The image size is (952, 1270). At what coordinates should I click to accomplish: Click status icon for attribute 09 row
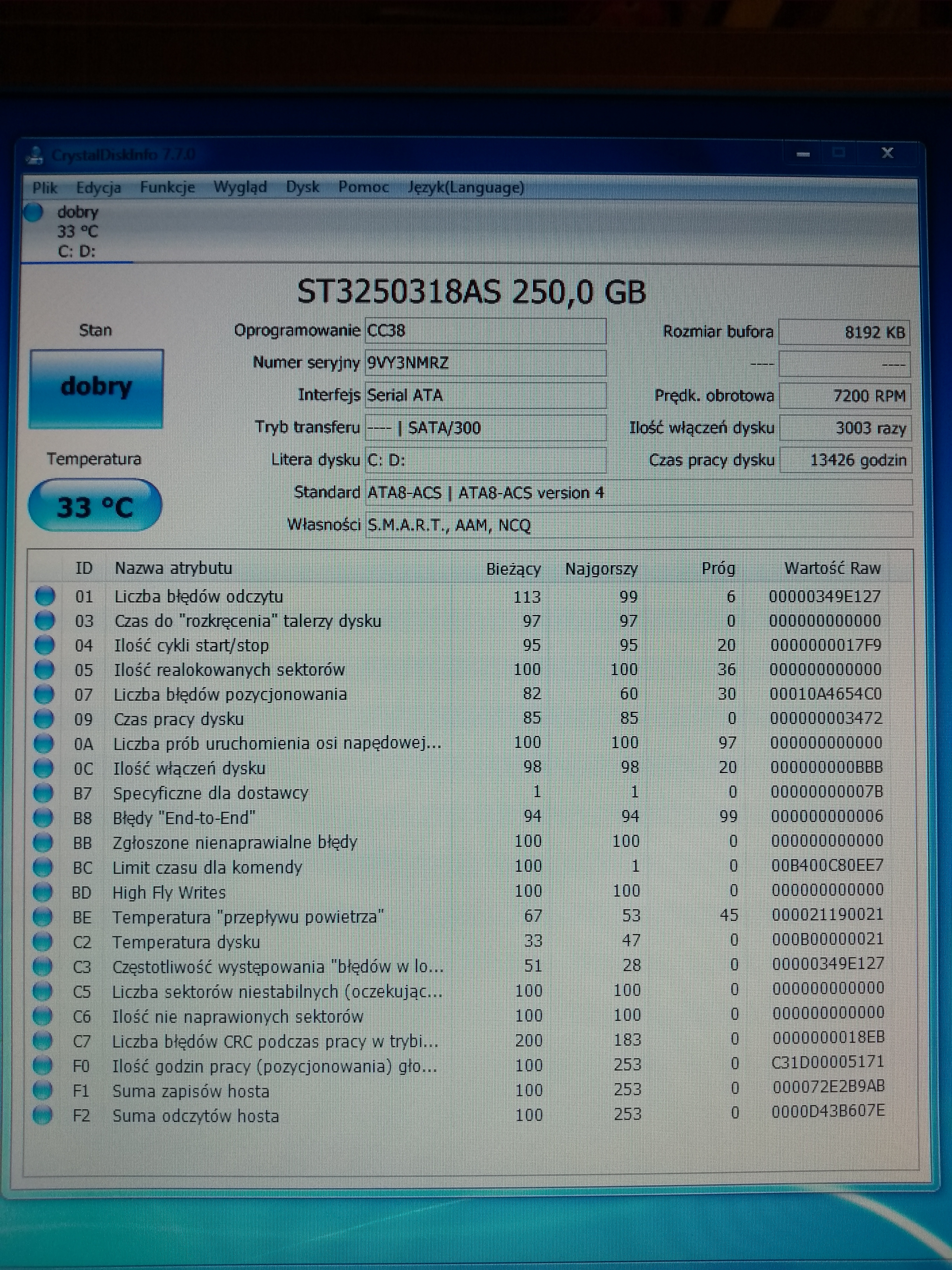[x=44, y=719]
